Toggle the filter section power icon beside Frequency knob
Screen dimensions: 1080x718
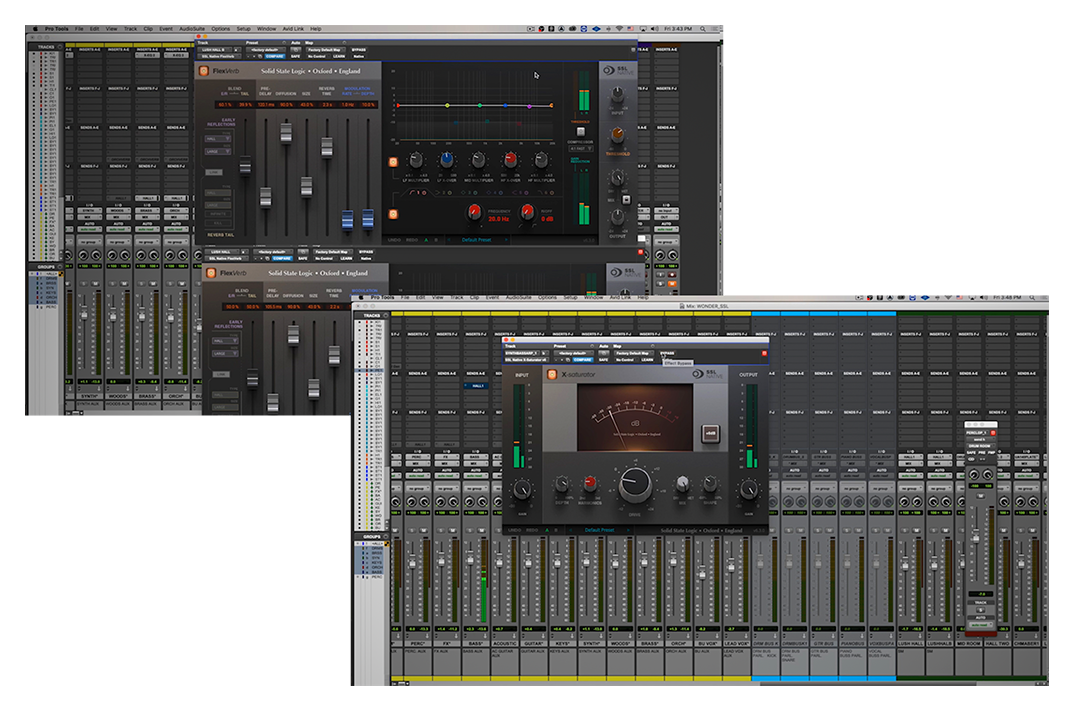pyautogui.click(x=393, y=214)
